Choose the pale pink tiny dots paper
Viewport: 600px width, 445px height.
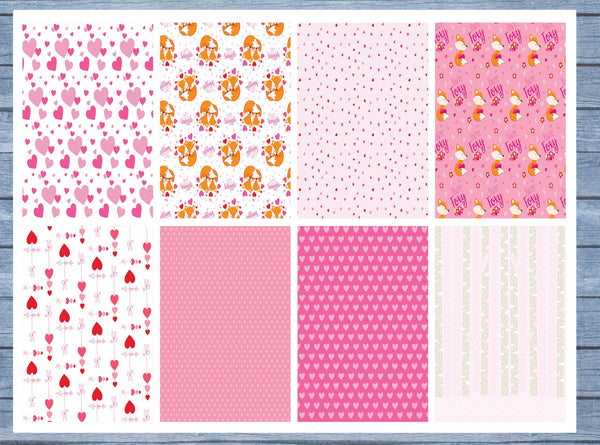pos(363,121)
